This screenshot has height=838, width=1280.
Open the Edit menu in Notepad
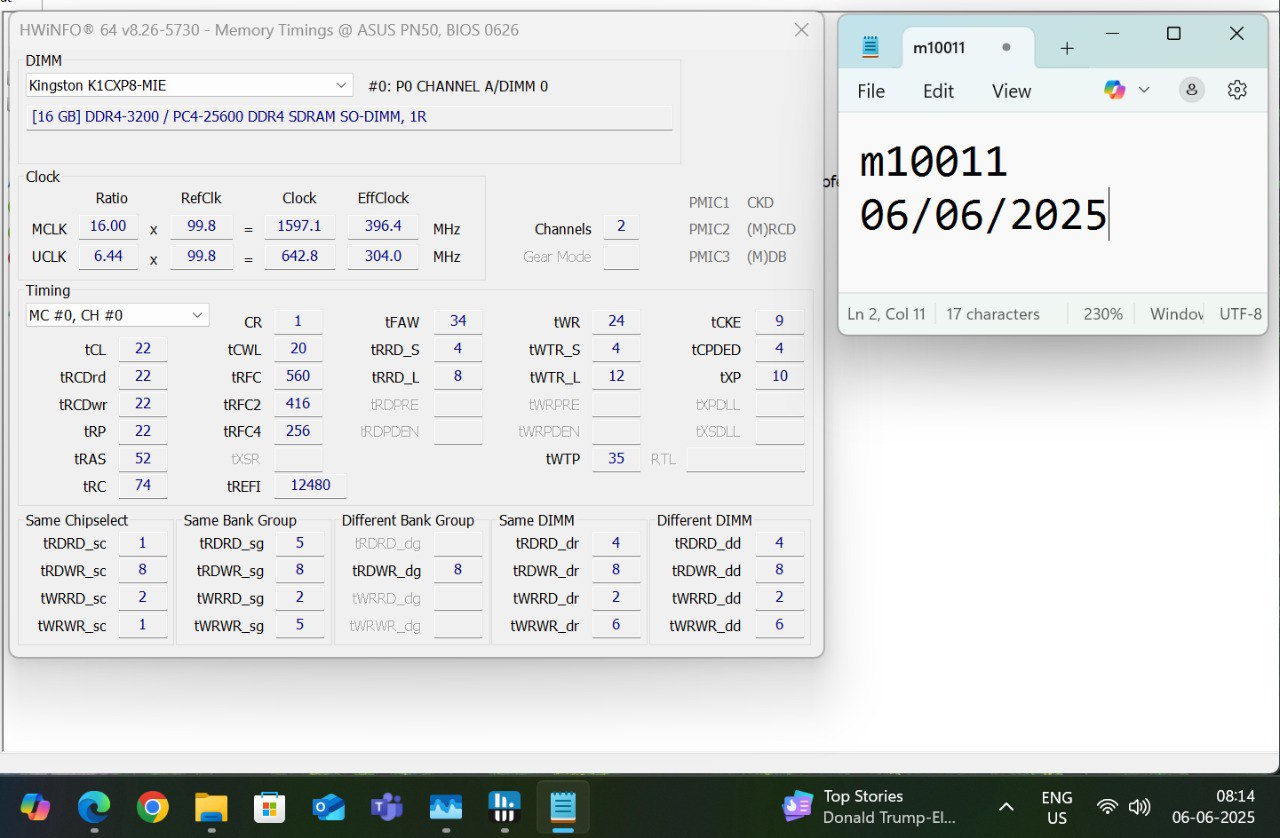coord(938,91)
